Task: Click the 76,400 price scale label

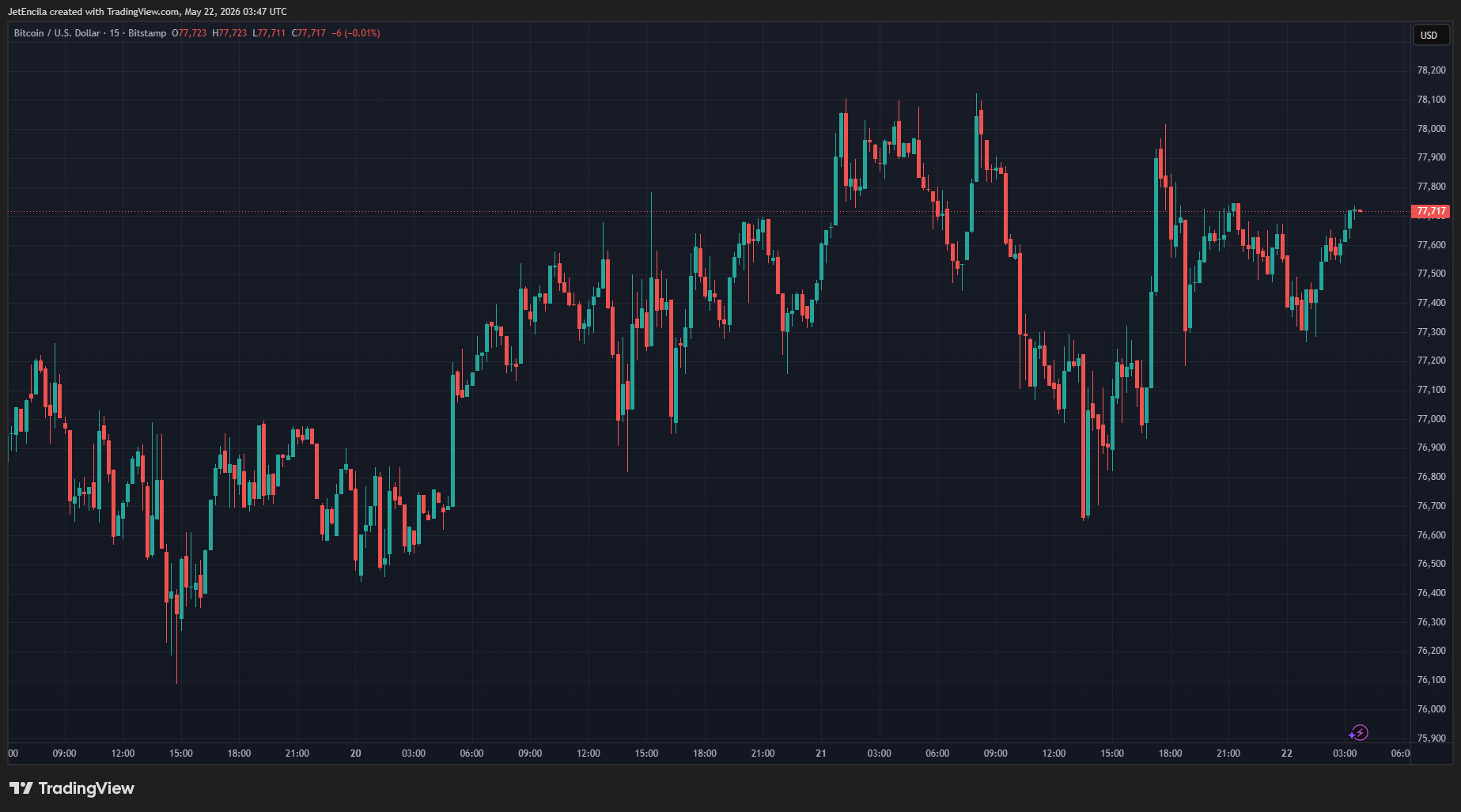Action: pos(1431,593)
